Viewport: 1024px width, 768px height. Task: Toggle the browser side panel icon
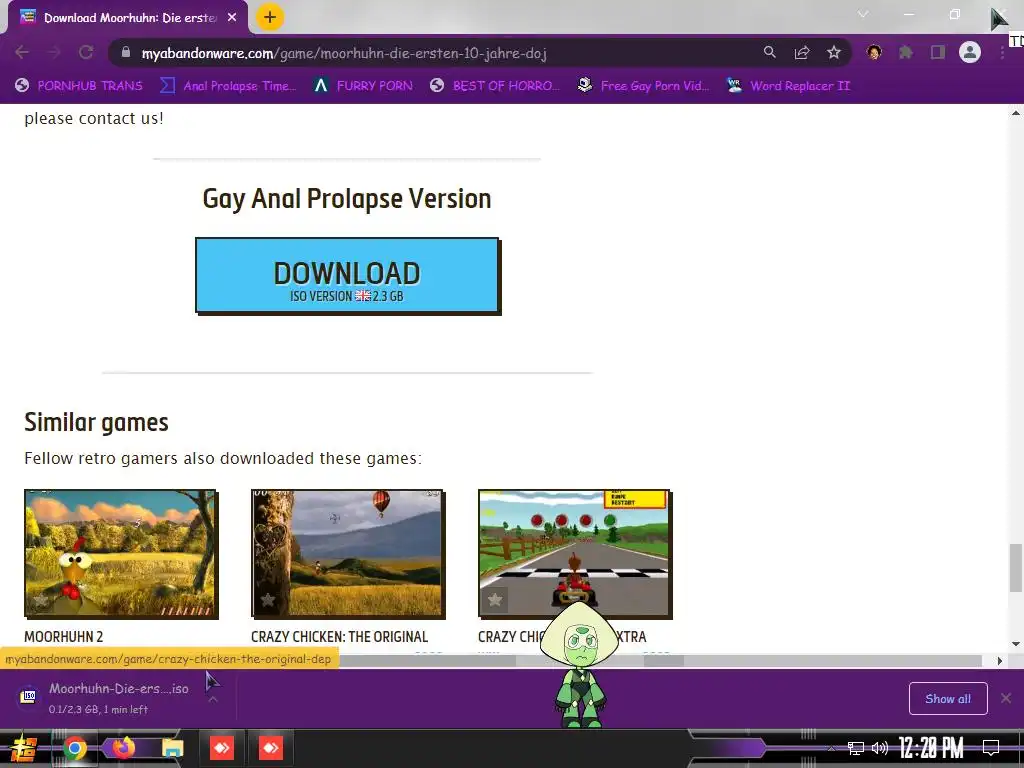[x=938, y=52]
